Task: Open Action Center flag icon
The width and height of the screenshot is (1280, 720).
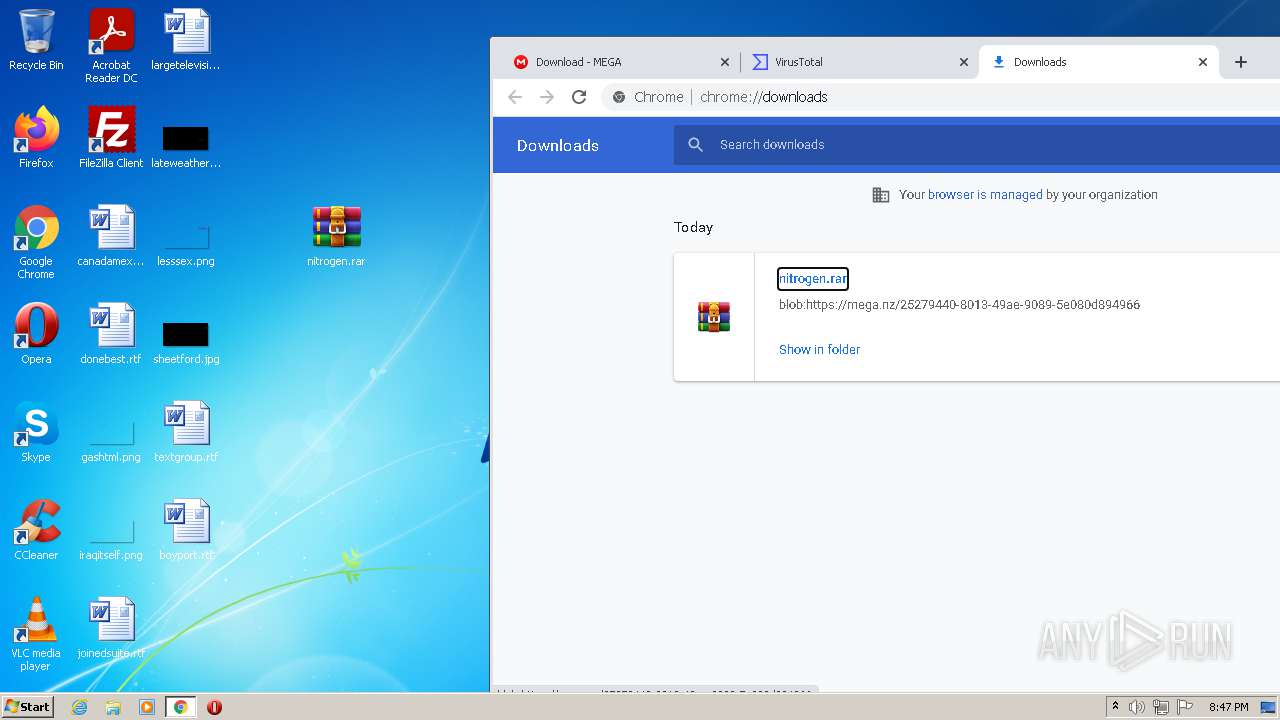Action: 1185,707
